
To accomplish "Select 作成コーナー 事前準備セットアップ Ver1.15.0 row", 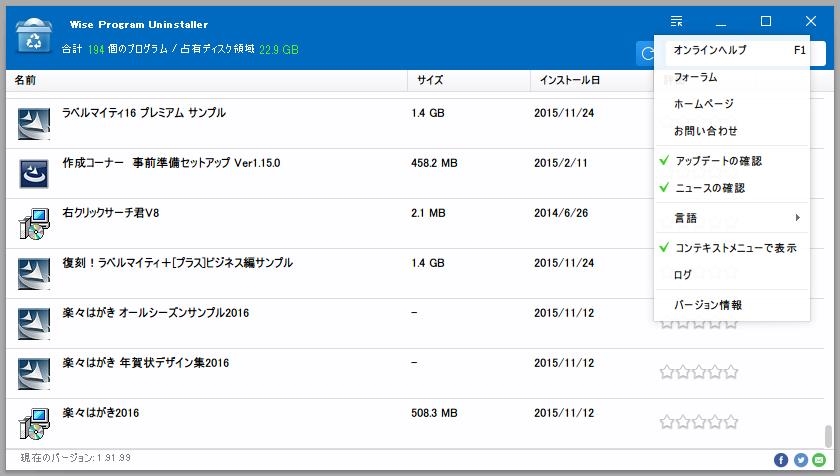I will coord(415,173).
